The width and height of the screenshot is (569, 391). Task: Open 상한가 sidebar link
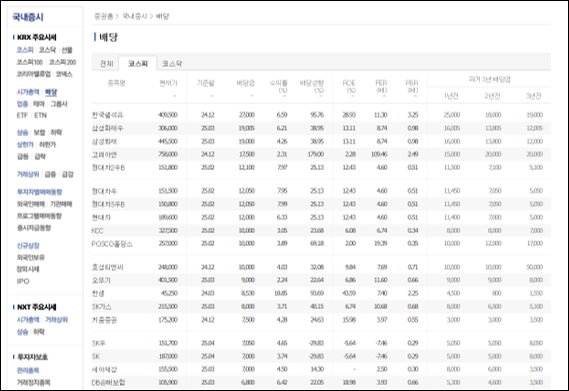(25, 144)
